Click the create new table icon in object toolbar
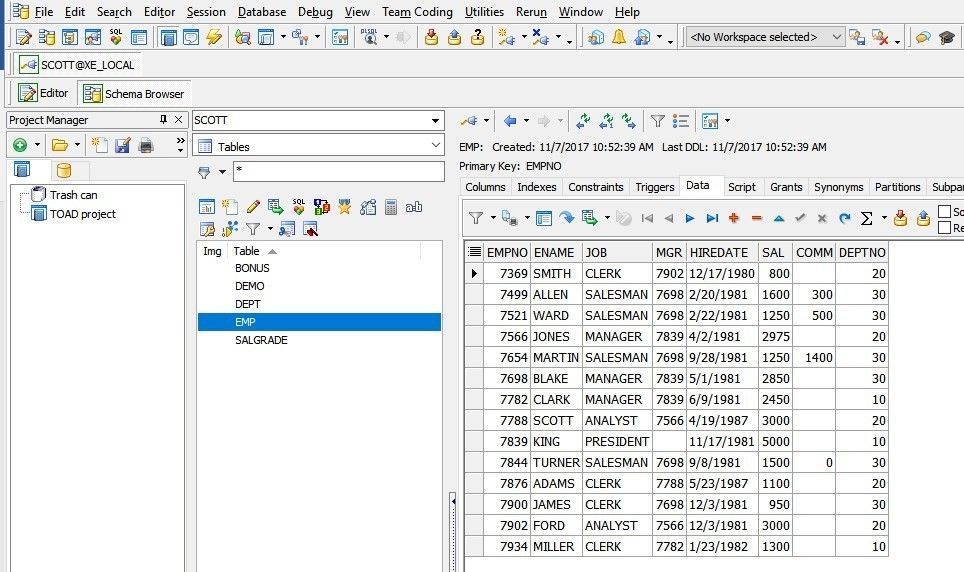 point(230,207)
